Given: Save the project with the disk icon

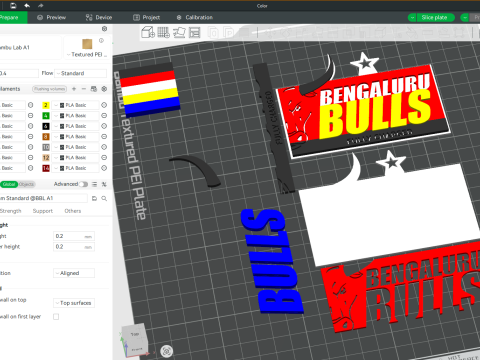Looking at the screenshot, I should pyautogui.click(x=13, y=6).
